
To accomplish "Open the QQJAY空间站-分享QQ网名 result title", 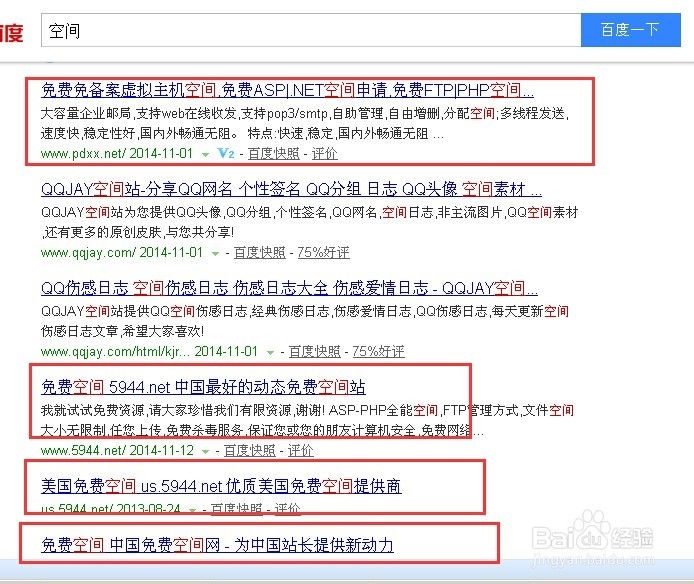I will coord(291,189).
